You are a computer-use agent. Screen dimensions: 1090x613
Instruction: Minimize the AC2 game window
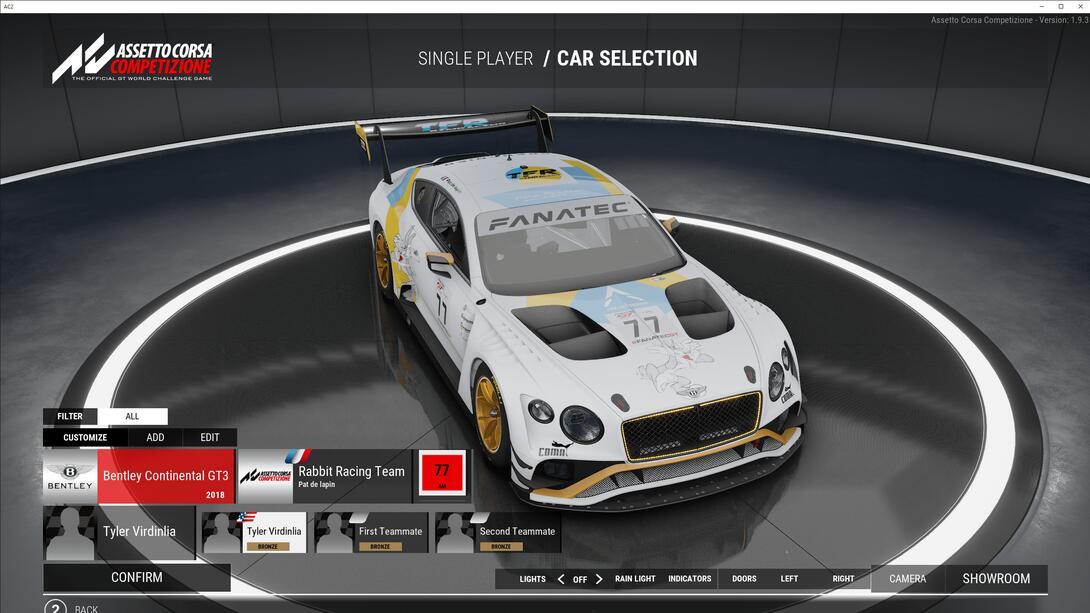tap(1041, 6)
